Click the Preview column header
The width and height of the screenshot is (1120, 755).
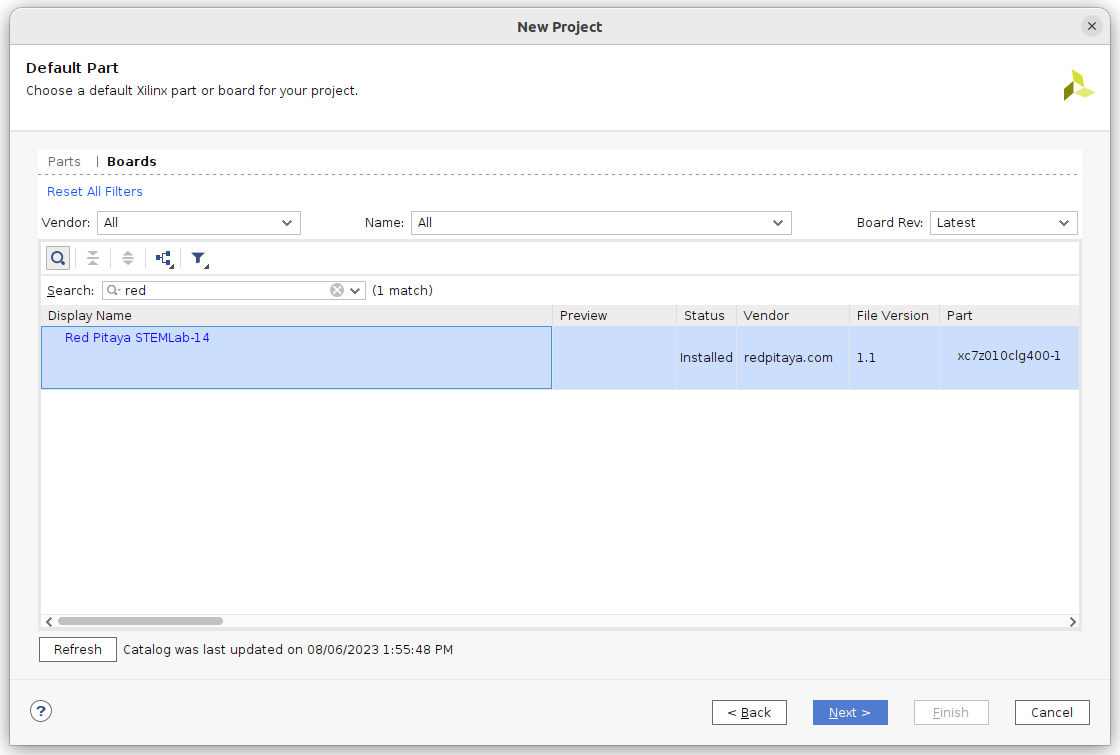point(614,316)
